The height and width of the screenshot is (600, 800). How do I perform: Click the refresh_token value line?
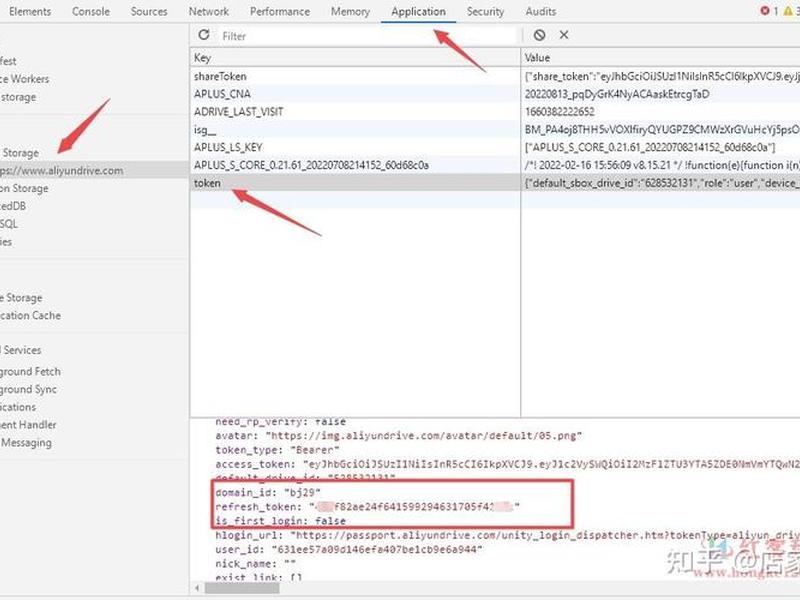tap(367, 507)
